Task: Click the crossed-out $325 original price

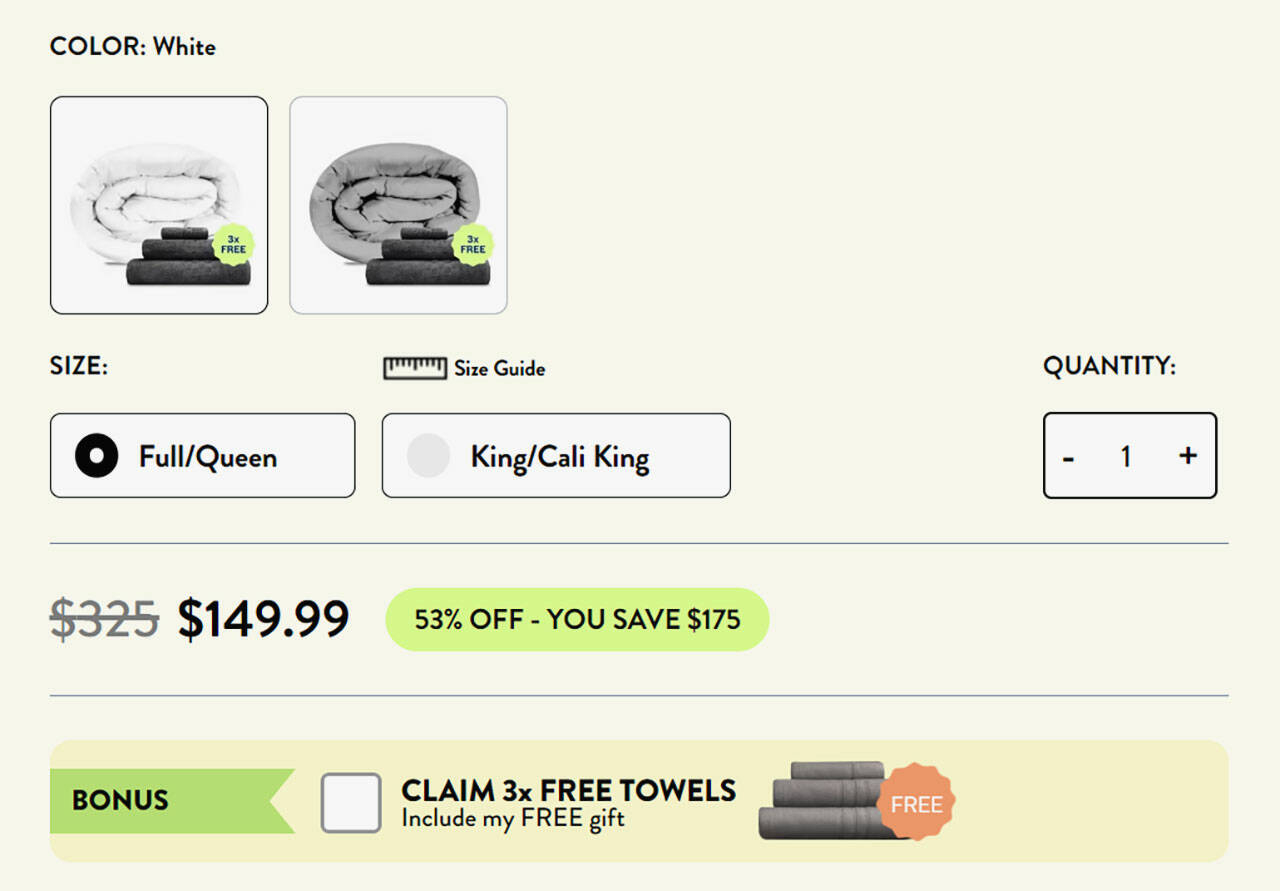Action: 104,619
